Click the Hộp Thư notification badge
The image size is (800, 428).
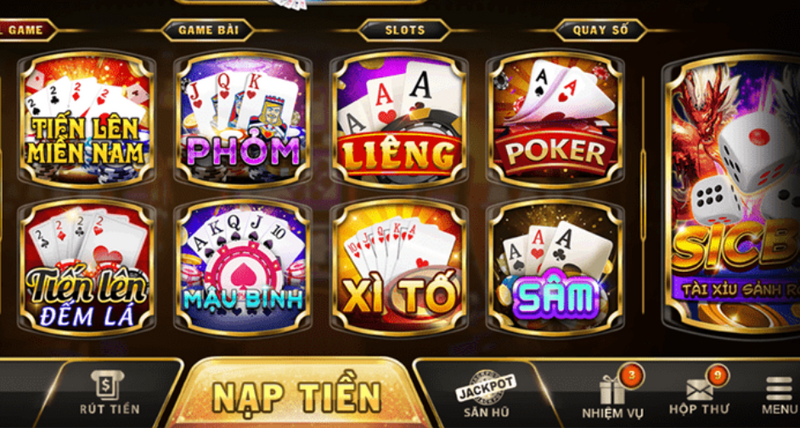pyautogui.click(x=717, y=374)
